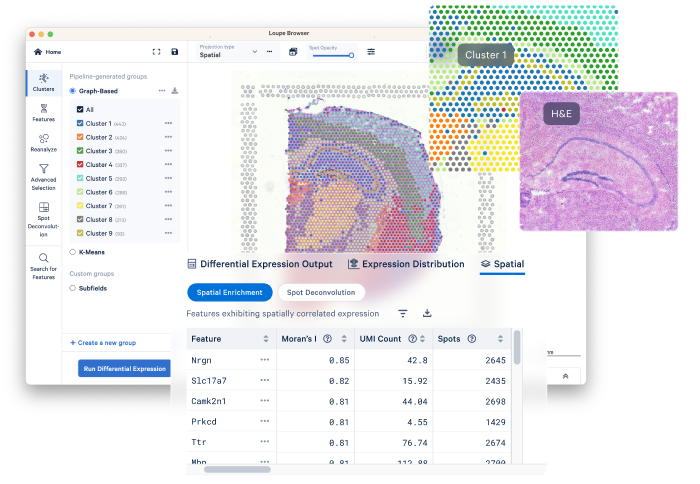Switch to Differential Expression Output tab

pyautogui.click(x=260, y=264)
